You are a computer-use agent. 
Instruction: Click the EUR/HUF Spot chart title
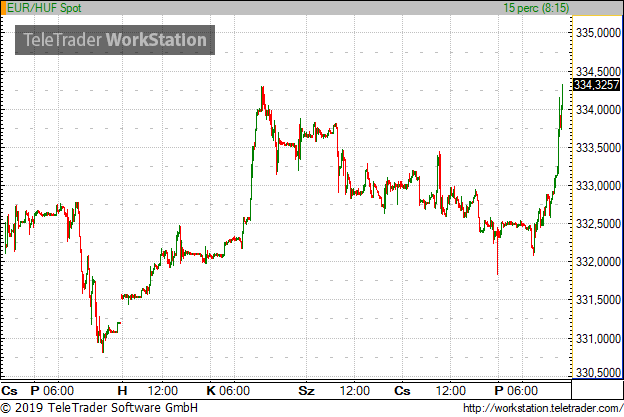pos(44,8)
